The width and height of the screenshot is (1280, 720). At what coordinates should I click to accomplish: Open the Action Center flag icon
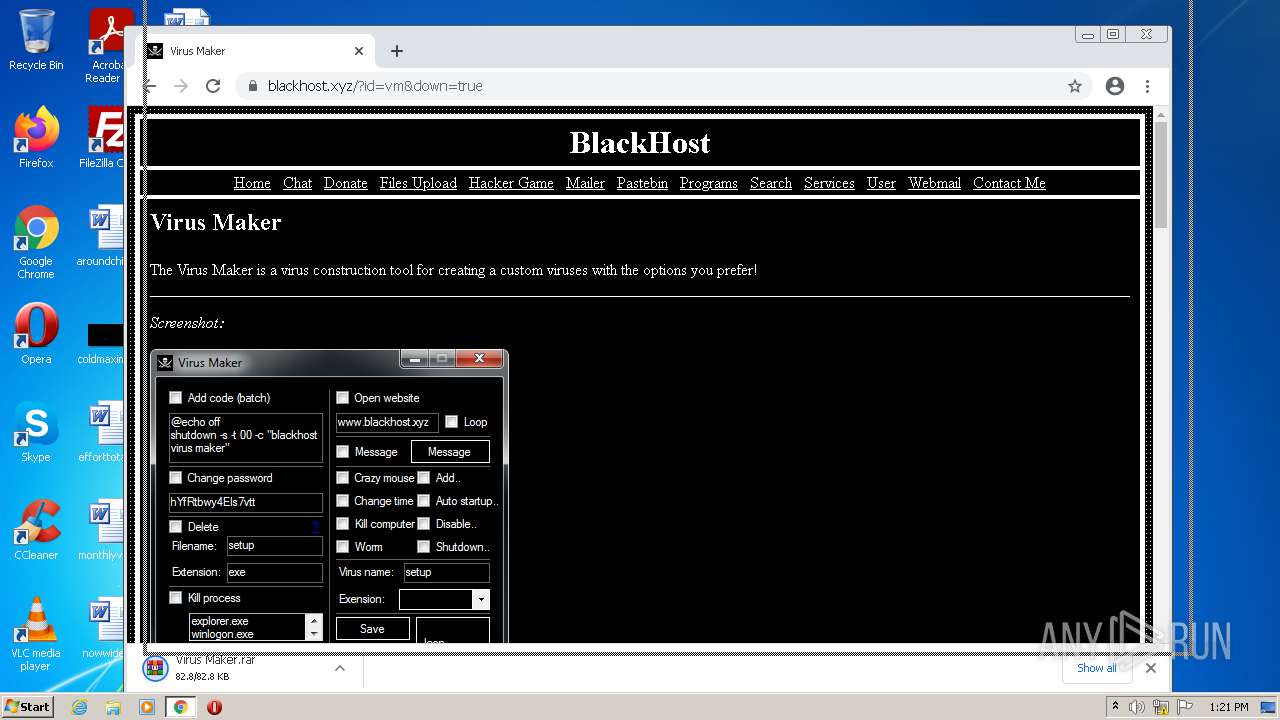coord(1185,707)
